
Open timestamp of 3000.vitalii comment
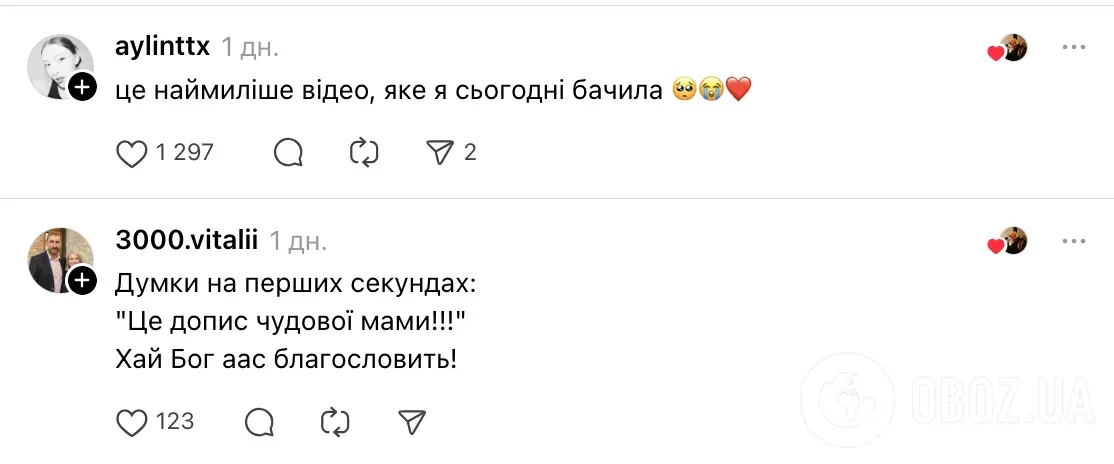point(298,241)
